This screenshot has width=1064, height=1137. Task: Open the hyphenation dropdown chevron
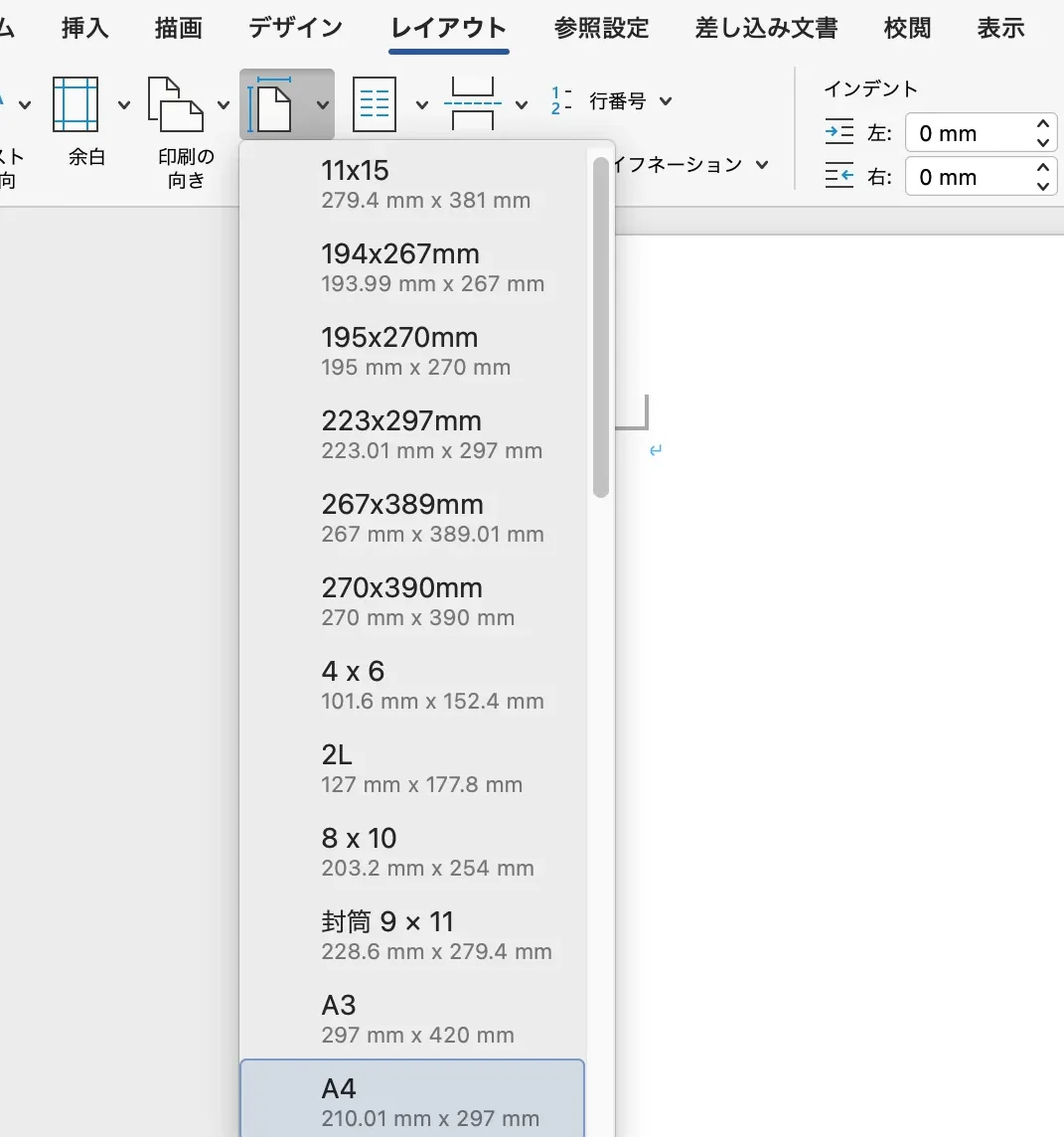(762, 165)
